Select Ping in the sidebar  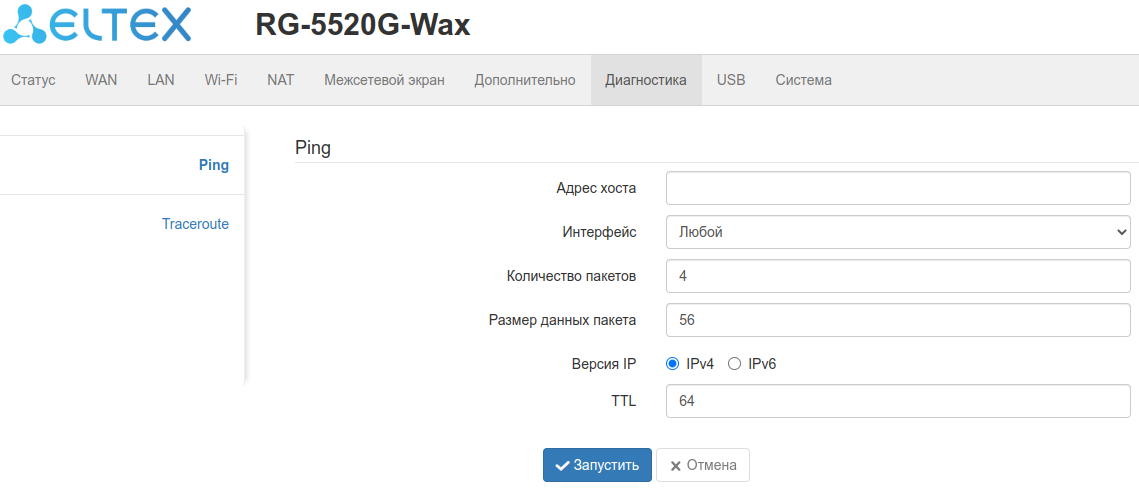coord(214,165)
